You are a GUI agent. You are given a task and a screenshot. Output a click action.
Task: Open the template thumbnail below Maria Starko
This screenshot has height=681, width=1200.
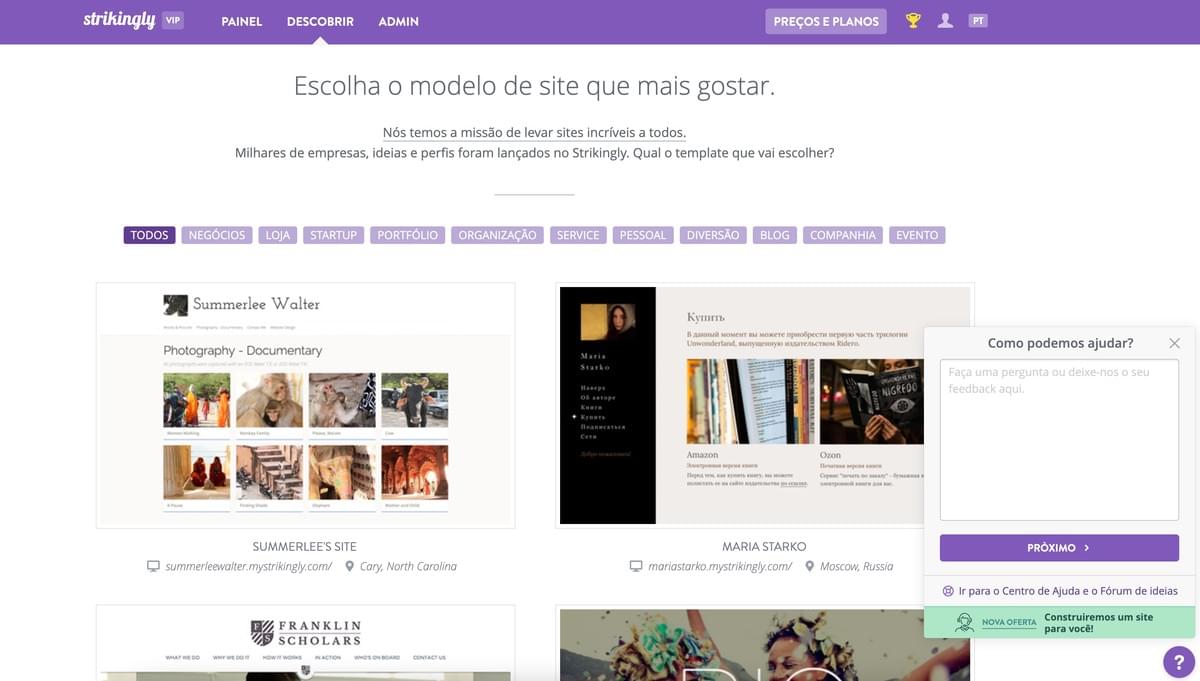click(765, 642)
